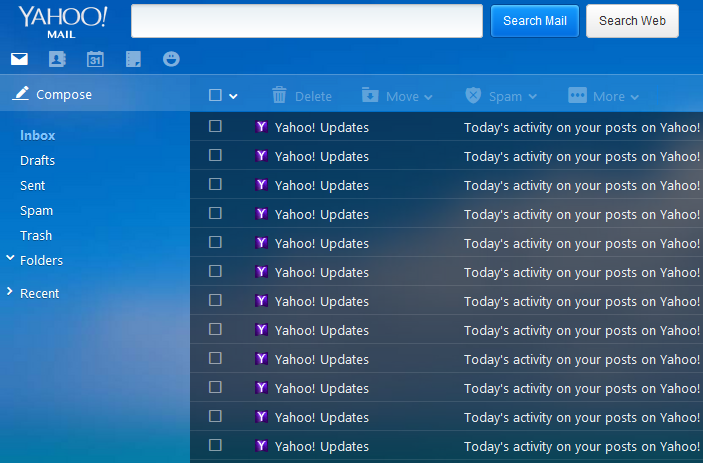This screenshot has width=703, height=463.
Task: Open the bottom-most email's subject line
Action: (582, 447)
